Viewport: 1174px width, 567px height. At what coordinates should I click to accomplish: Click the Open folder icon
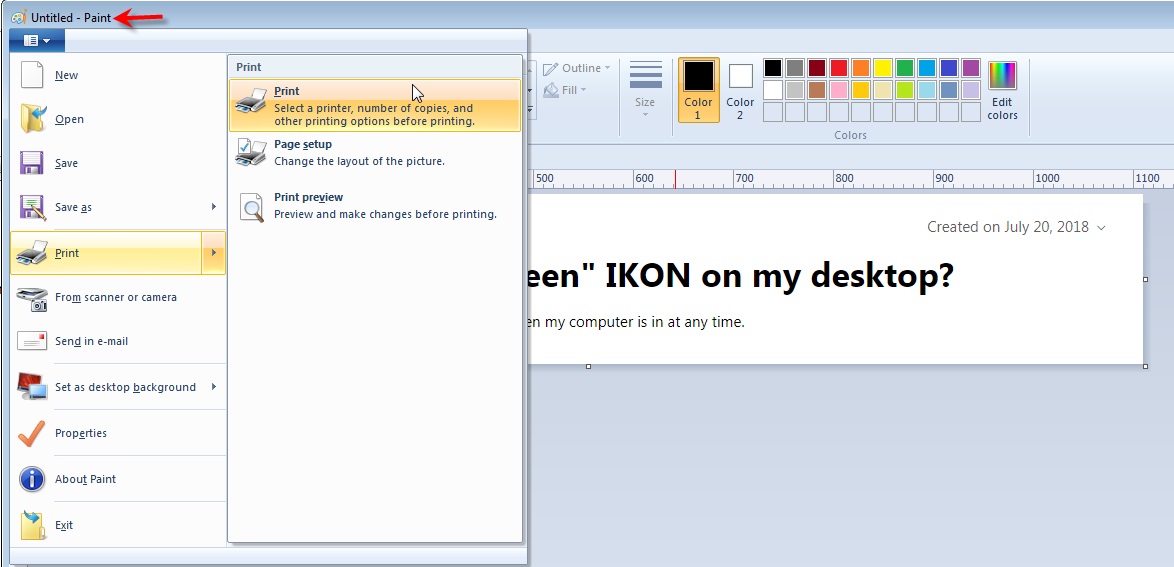[32, 119]
